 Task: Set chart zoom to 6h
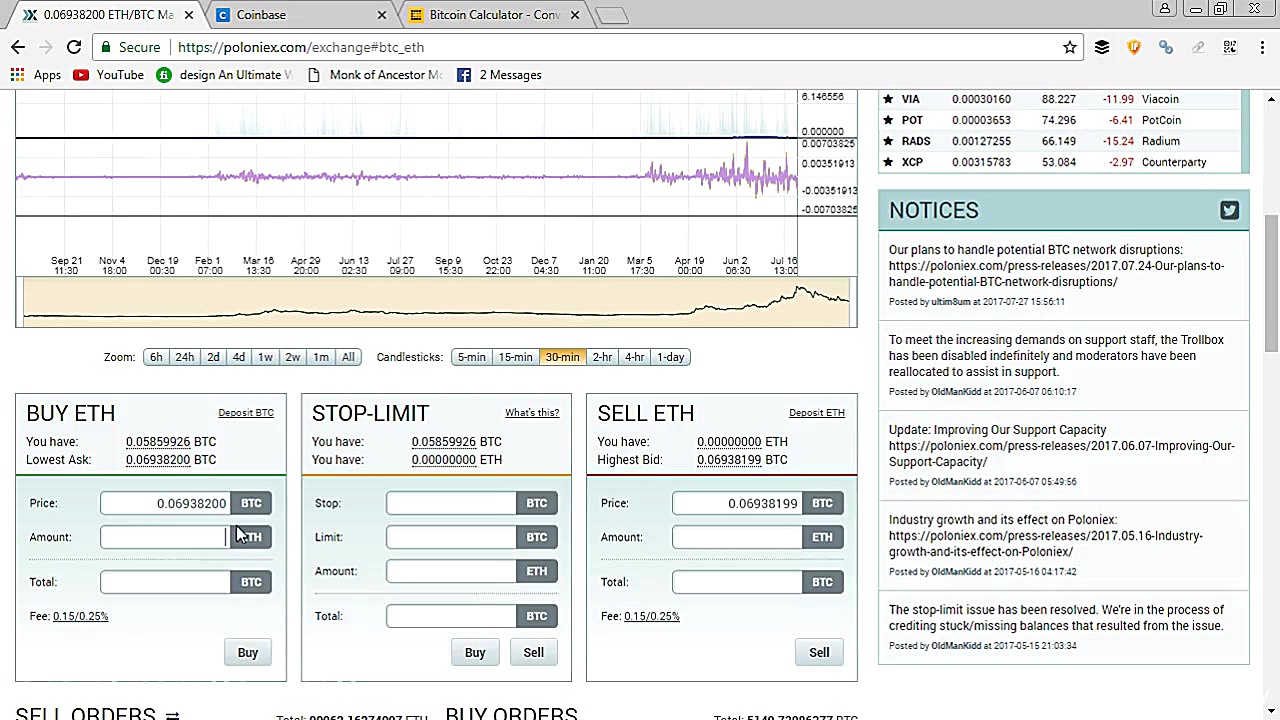[x=156, y=357]
